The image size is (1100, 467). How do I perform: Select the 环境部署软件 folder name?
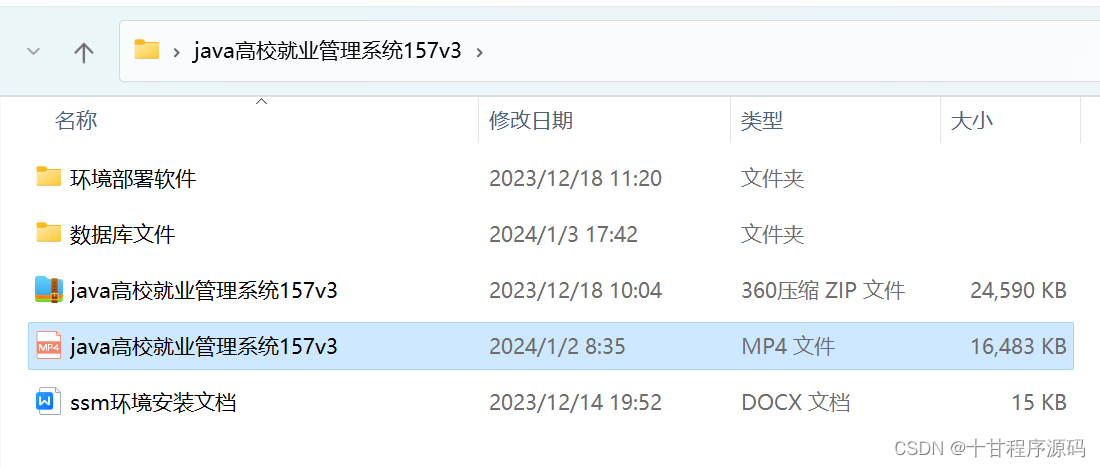coord(133,178)
